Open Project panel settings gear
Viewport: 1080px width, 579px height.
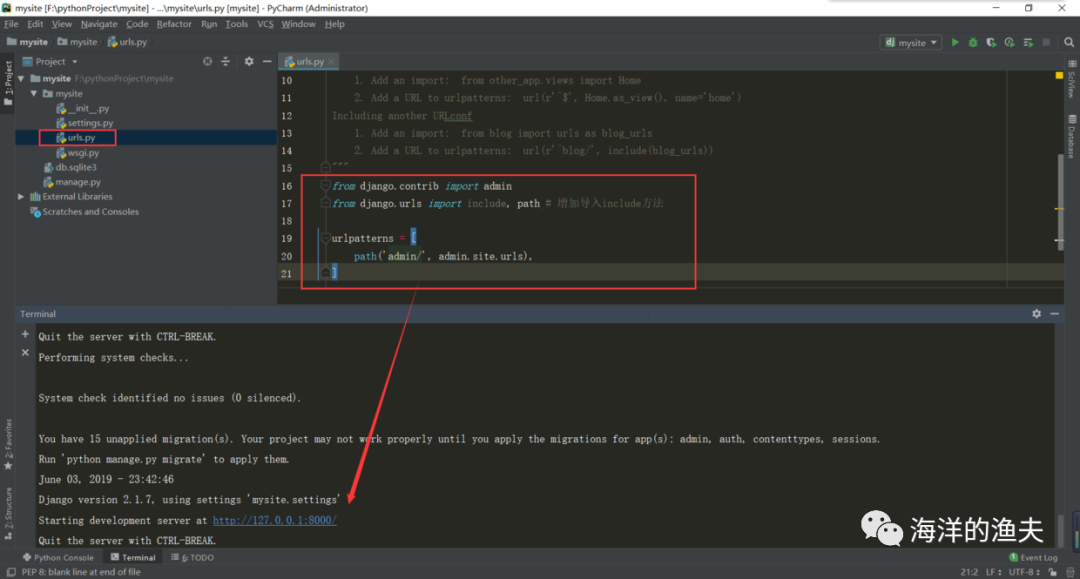[249, 61]
